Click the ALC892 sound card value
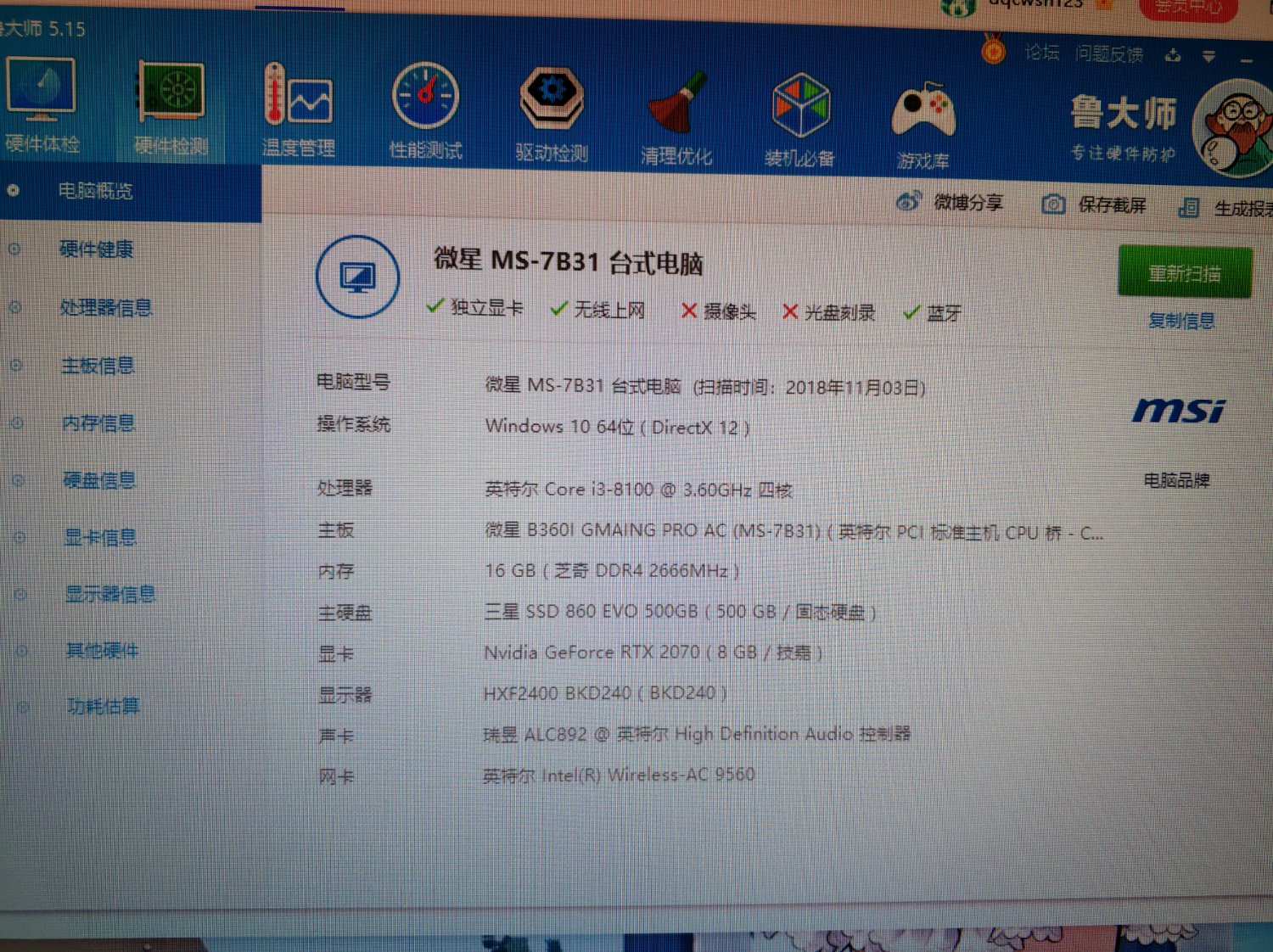Image resolution: width=1273 pixels, height=952 pixels. point(697,734)
